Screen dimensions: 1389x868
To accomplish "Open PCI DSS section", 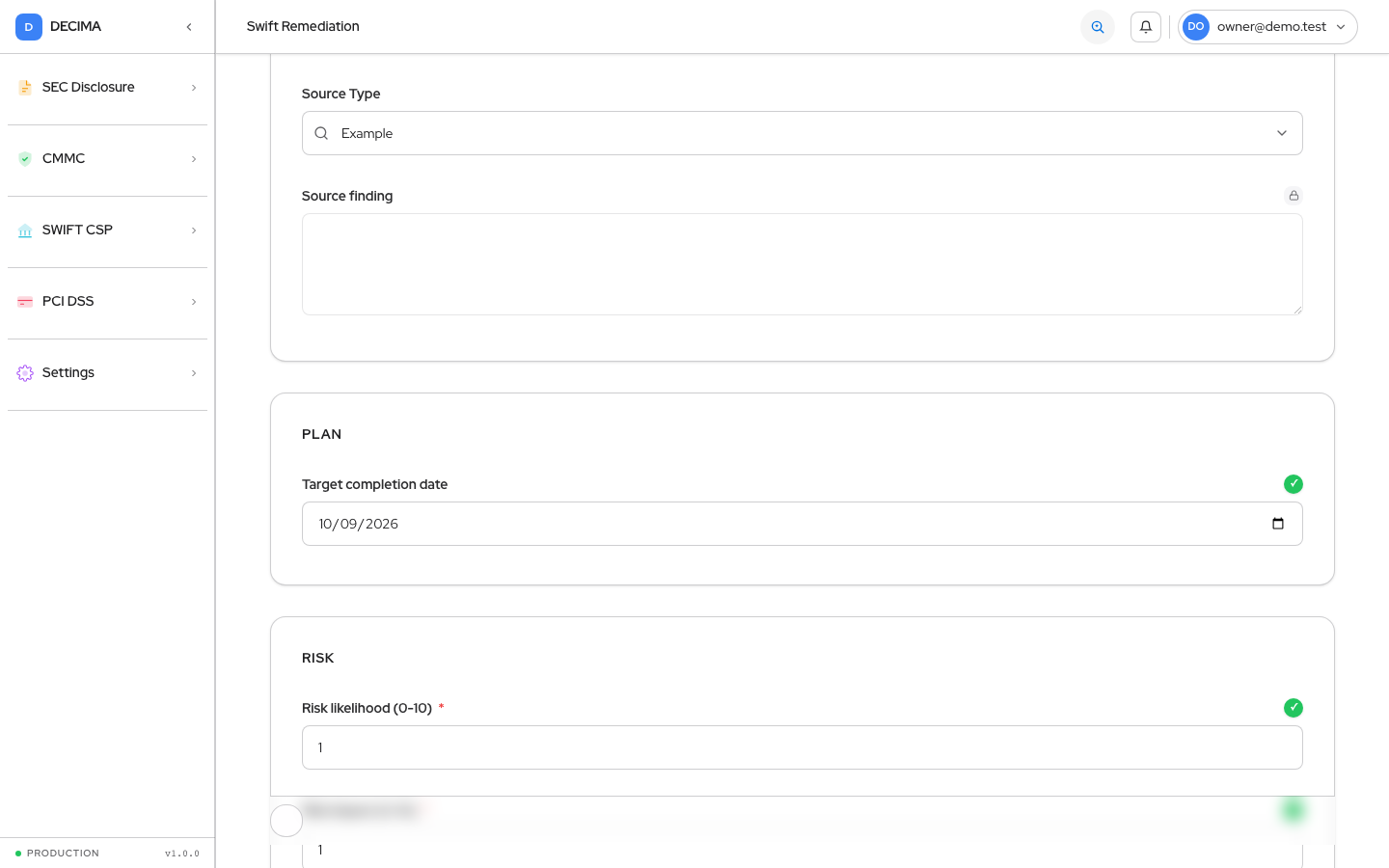I will pos(107,302).
